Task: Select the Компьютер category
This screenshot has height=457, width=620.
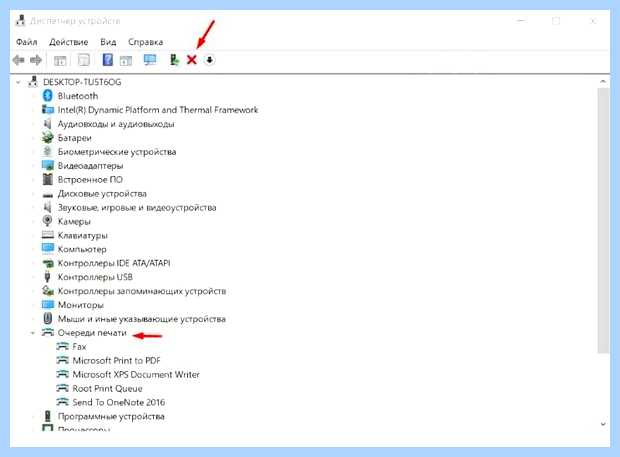Action: [x=82, y=249]
